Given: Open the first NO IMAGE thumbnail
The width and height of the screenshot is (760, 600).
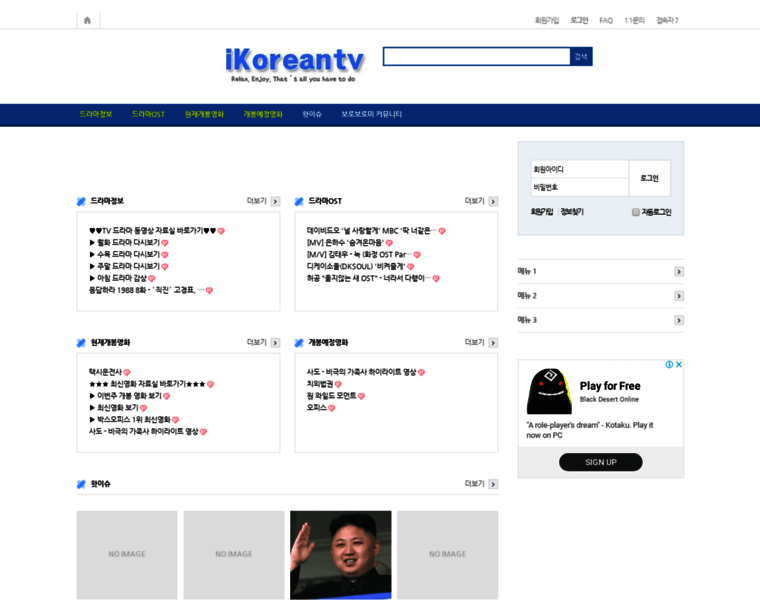Looking at the screenshot, I should click(x=127, y=555).
